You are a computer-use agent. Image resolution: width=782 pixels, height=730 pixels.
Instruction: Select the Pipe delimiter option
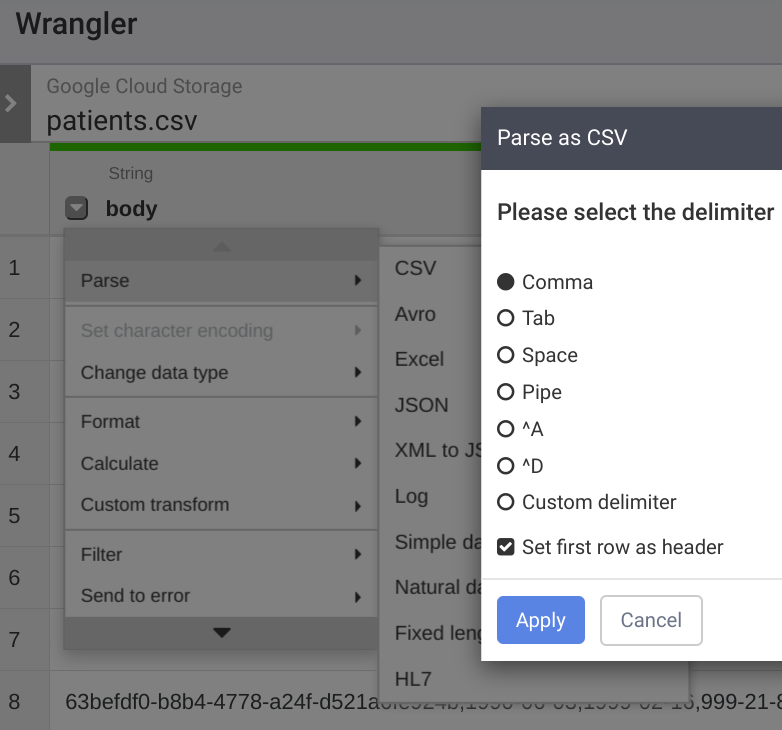(506, 392)
